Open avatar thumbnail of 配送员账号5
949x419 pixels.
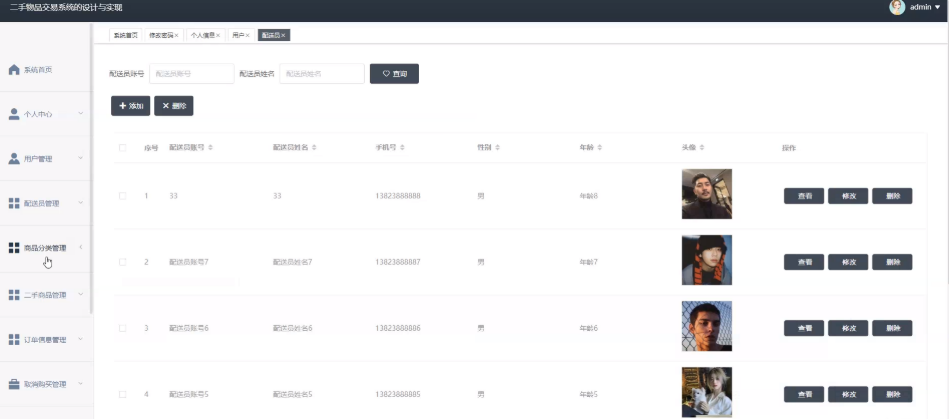click(x=707, y=392)
